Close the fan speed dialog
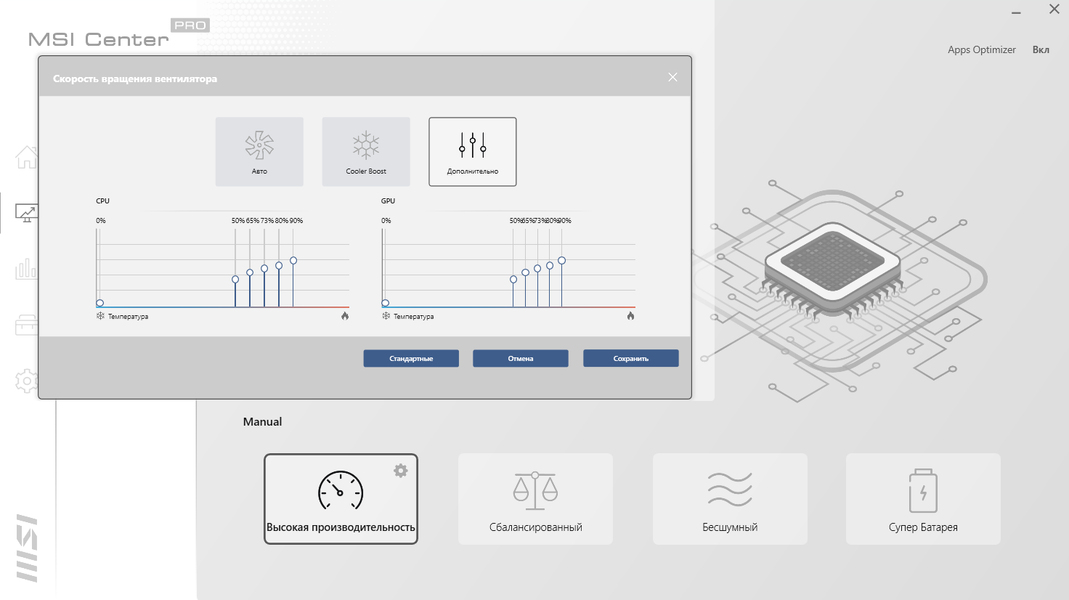 tap(673, 77)
